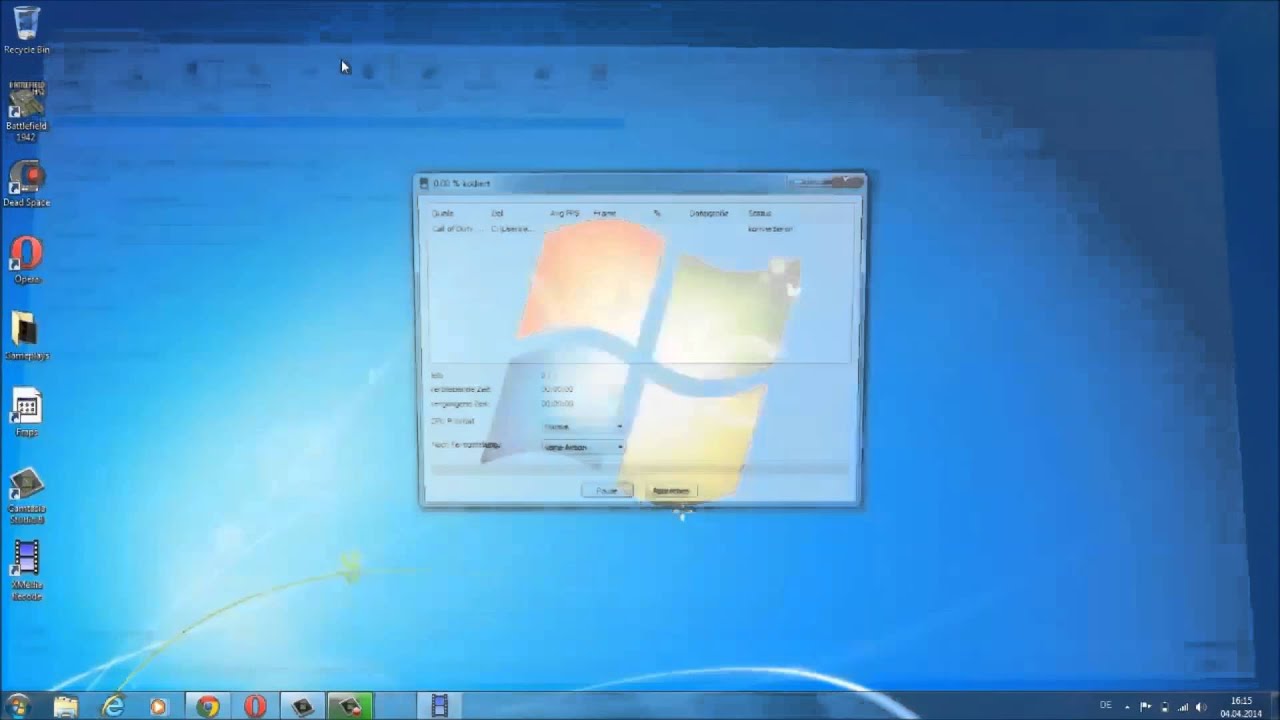This screenshot has height=720, width=1280.
Task: Click the encoding progress bar
Action: 639,469
